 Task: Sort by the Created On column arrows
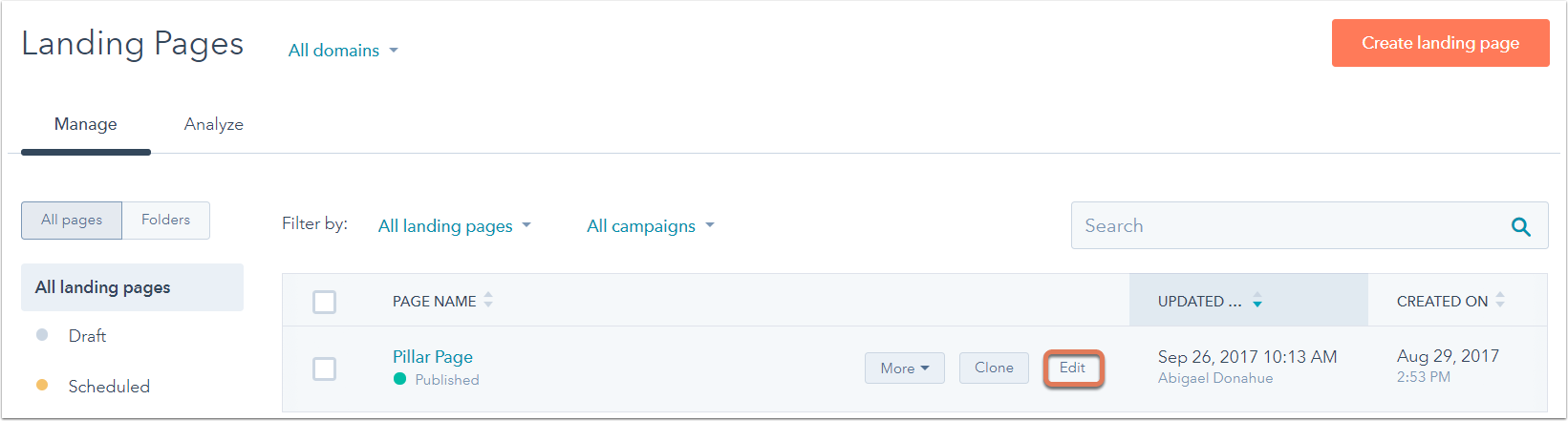tap(1500, 301)
